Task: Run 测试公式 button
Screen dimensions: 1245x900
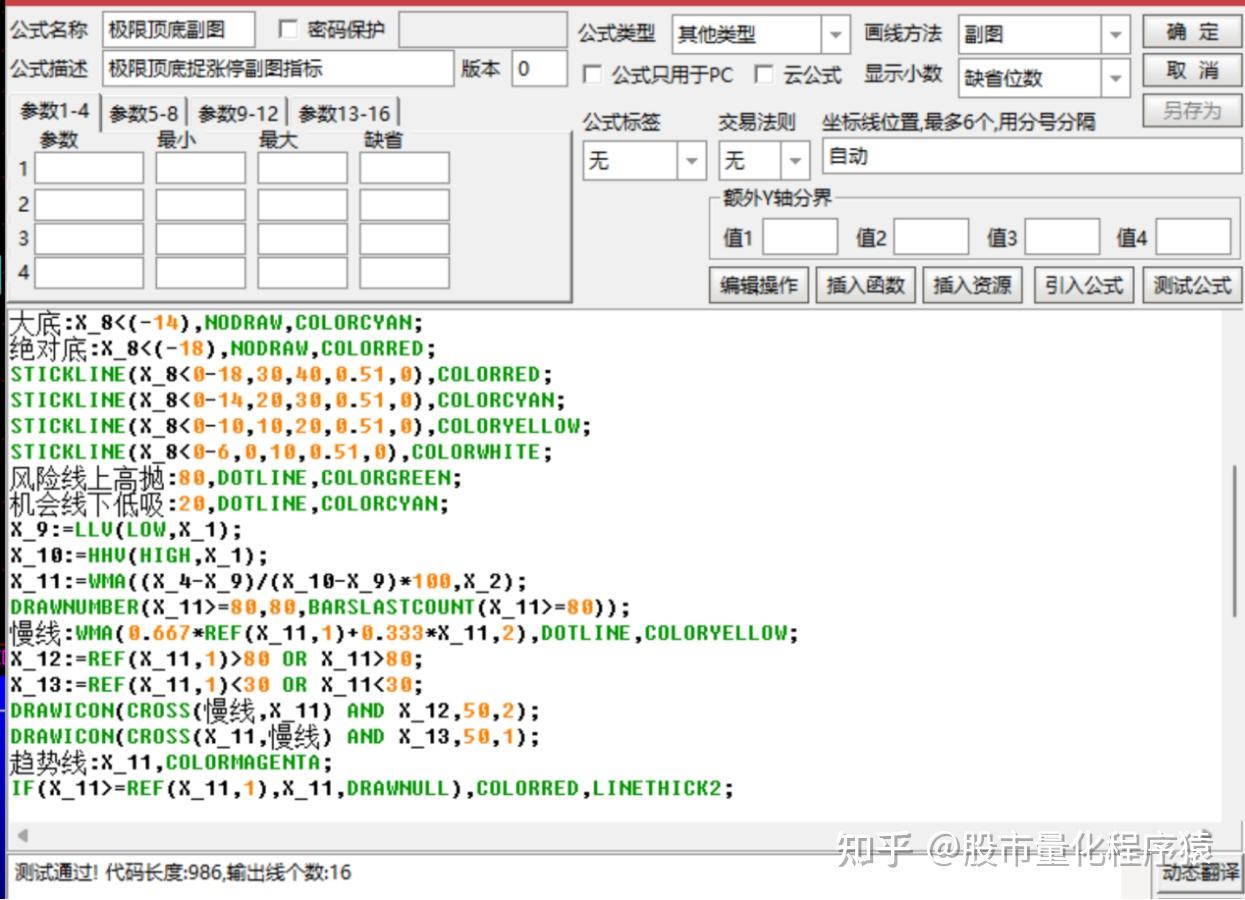Action: point(1192,285)
